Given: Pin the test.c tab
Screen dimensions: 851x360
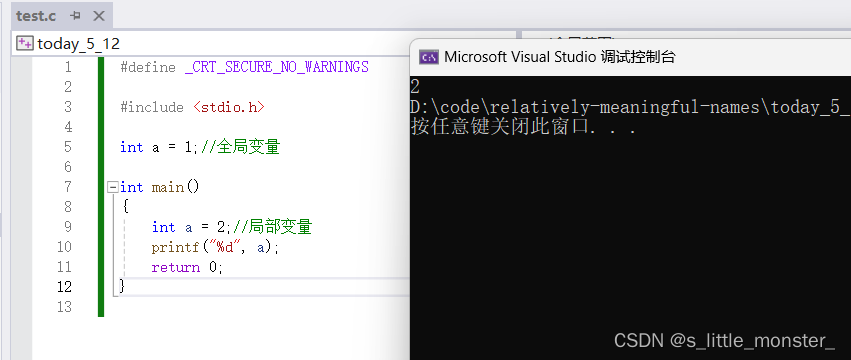Looking at the screenshot, I should (x=75, y=16).
